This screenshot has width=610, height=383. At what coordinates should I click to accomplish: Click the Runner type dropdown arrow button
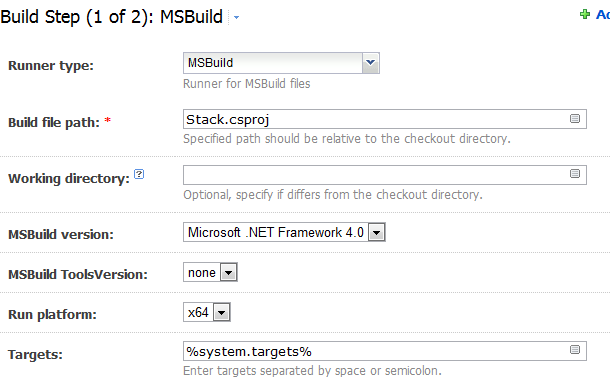tap(371, 63)
